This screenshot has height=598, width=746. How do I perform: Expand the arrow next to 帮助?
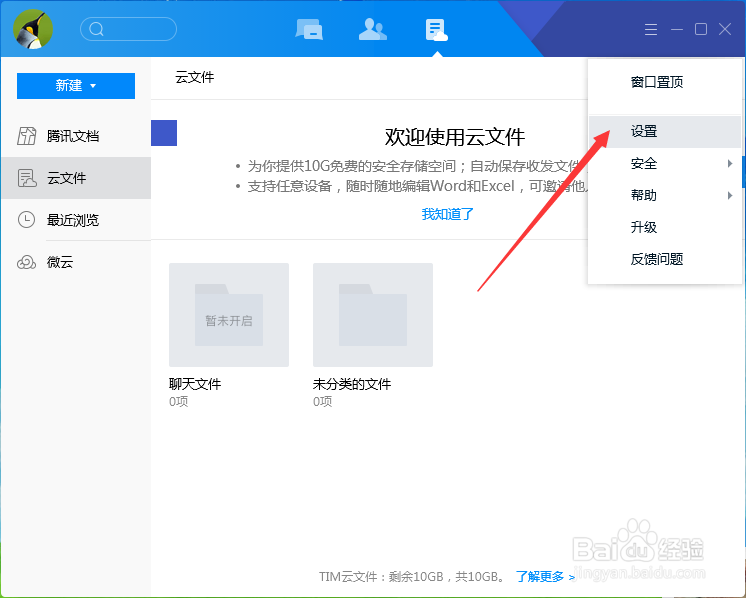click(x=729, y=196)
